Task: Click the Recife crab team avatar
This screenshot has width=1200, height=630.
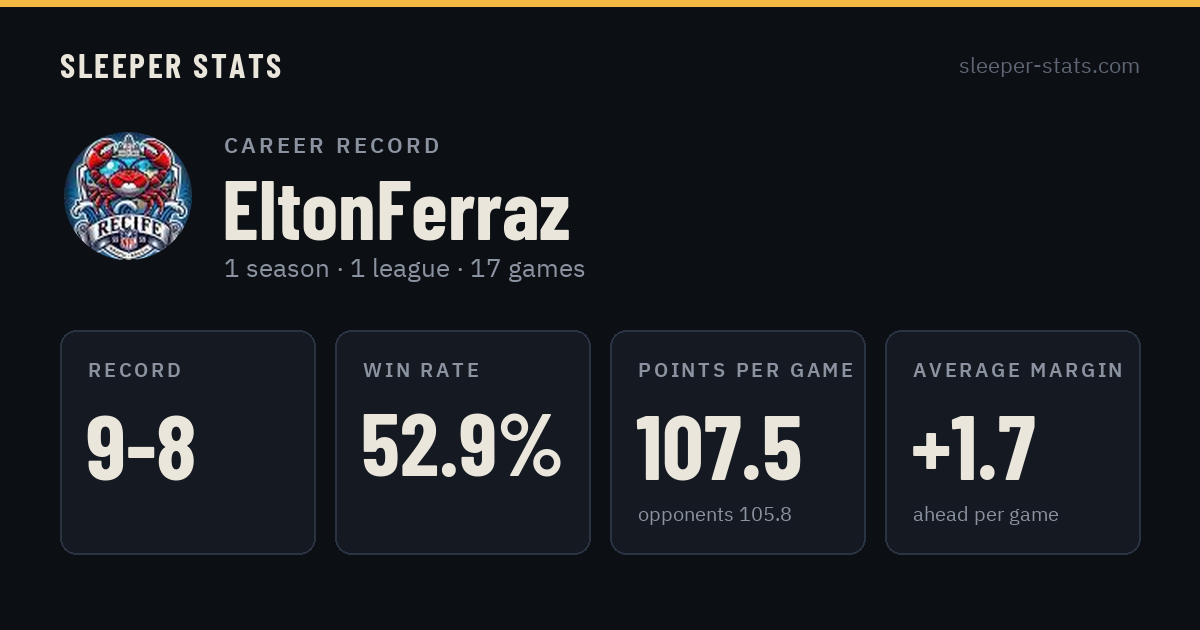Action: [127, 195]
